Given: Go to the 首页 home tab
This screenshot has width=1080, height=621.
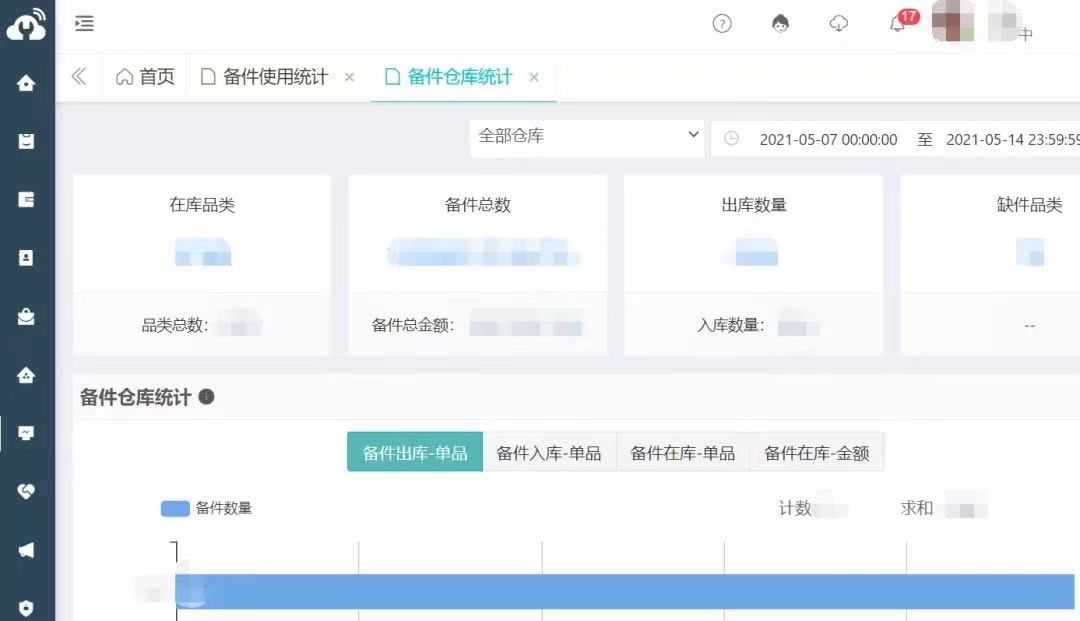Looking at the screenshot, I should tap(146, 78).
